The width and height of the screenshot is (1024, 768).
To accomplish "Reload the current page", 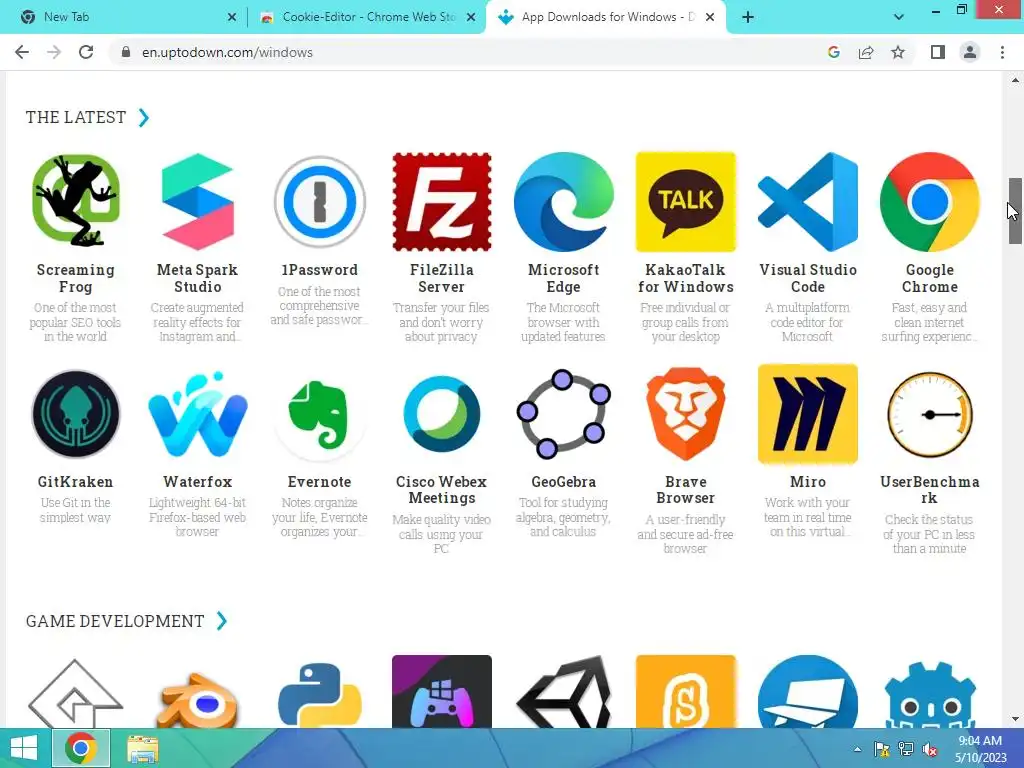I will point(86,52).
